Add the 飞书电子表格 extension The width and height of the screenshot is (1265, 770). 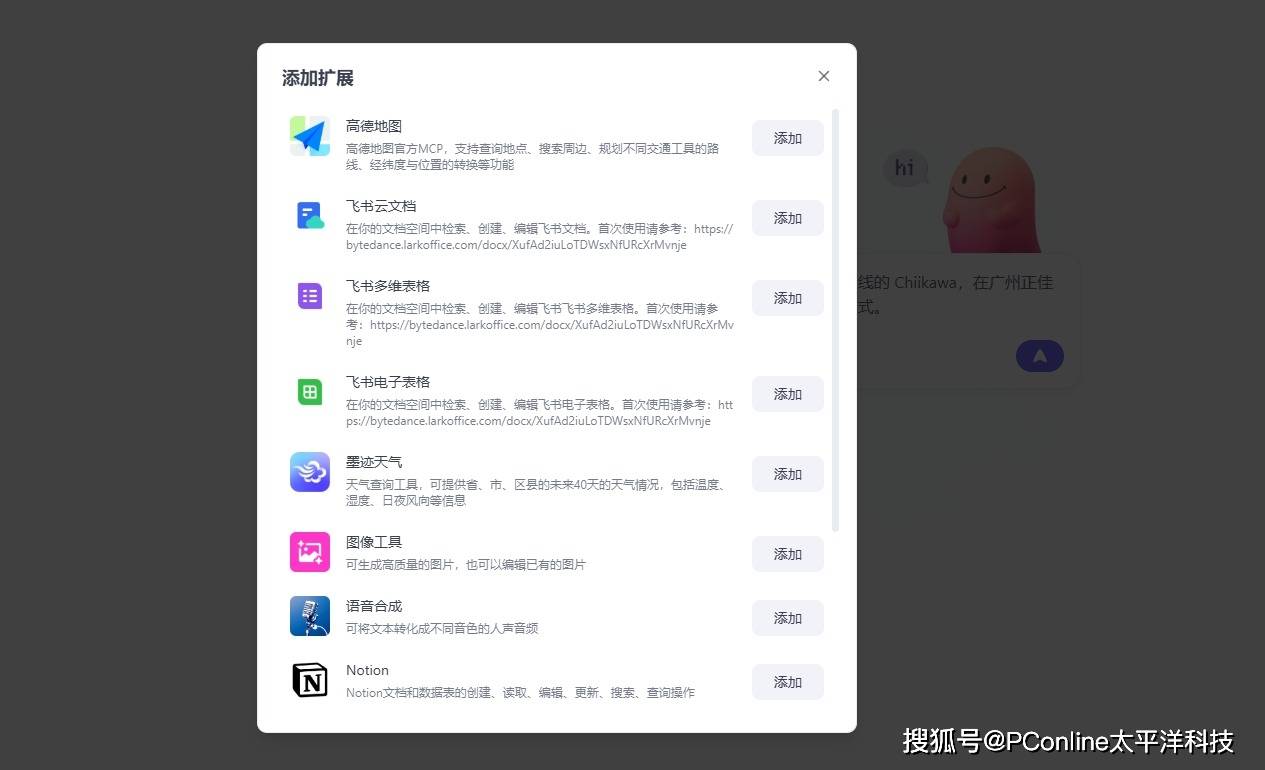pyautogui.click(x=788, y=394)
